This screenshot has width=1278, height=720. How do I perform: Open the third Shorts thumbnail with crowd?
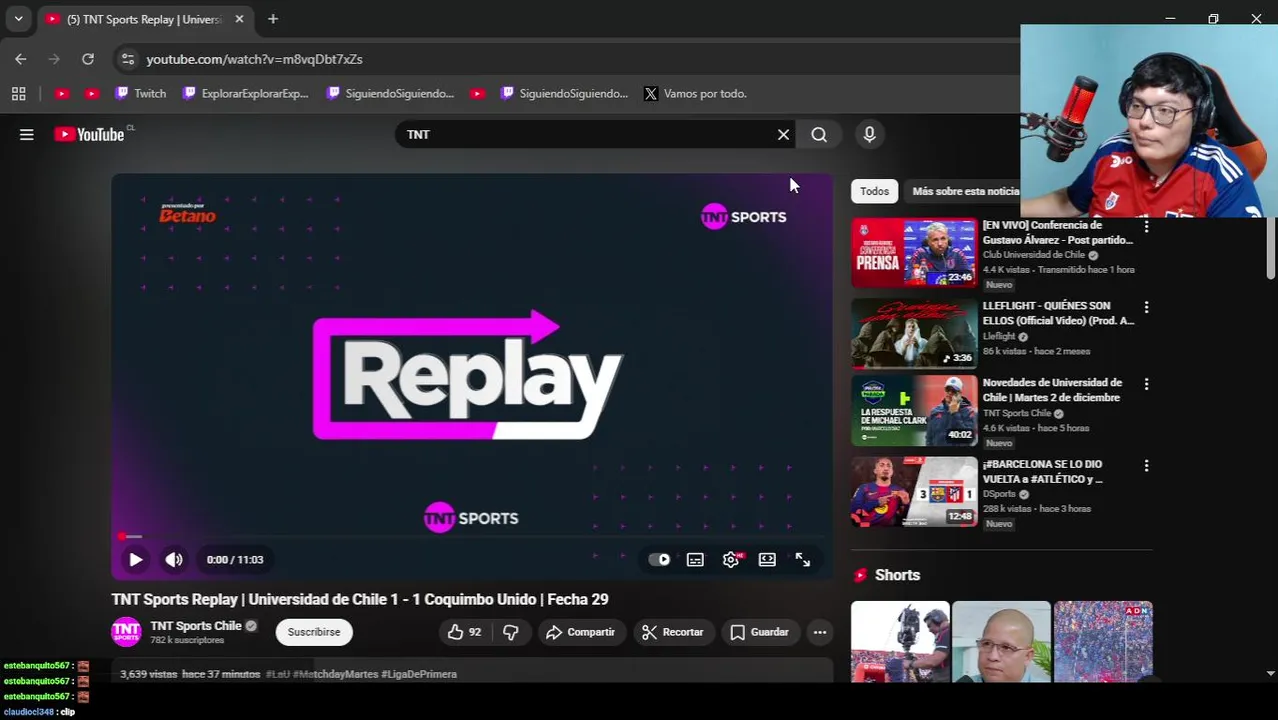click(1103, 641)
